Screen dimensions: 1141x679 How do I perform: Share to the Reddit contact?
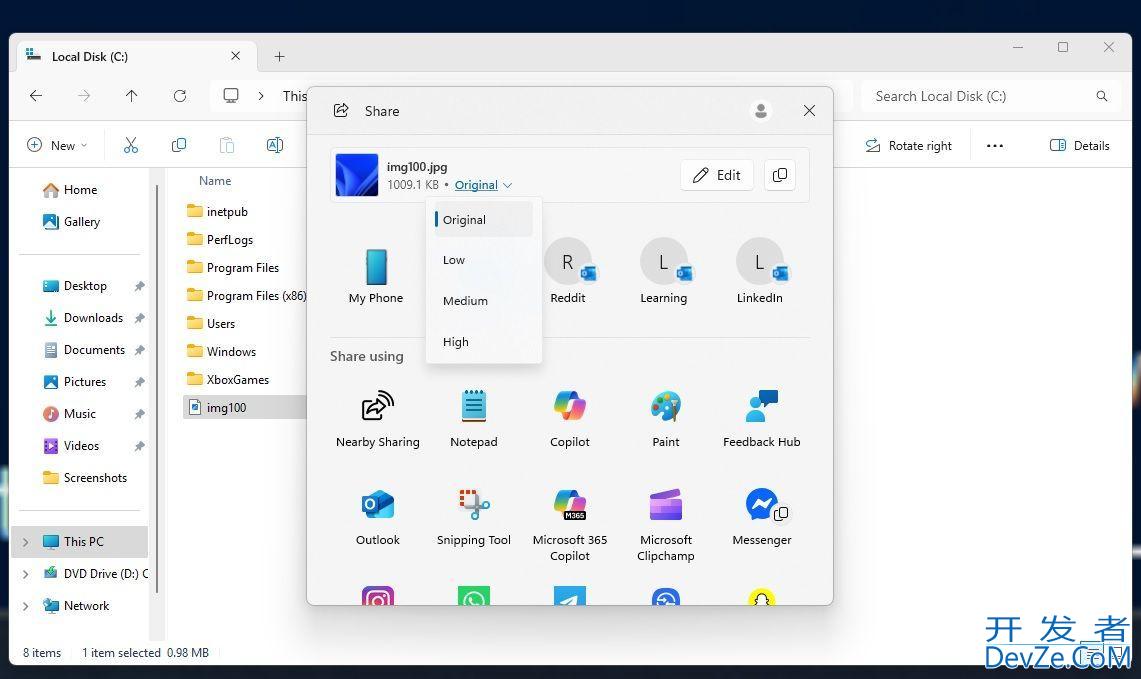(568, 271)
